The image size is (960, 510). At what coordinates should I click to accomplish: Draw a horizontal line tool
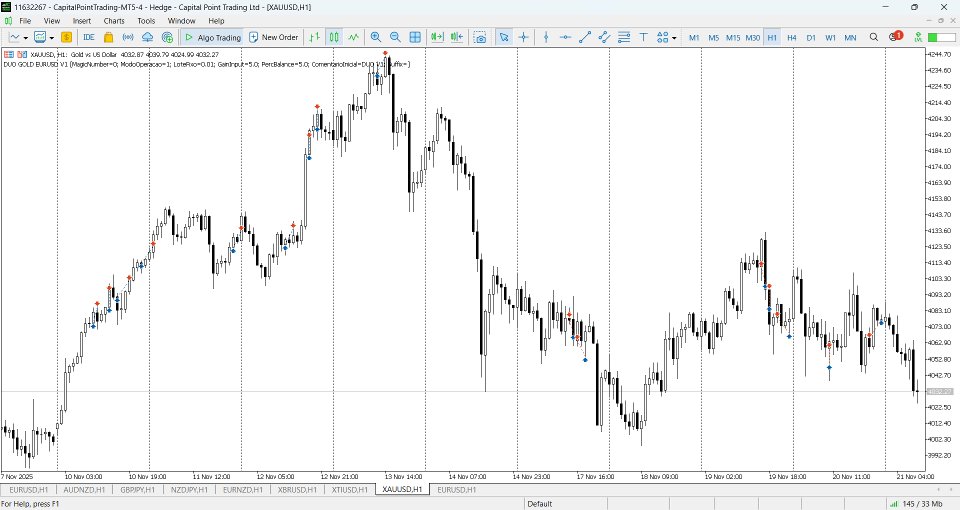[x=566, y=37]
